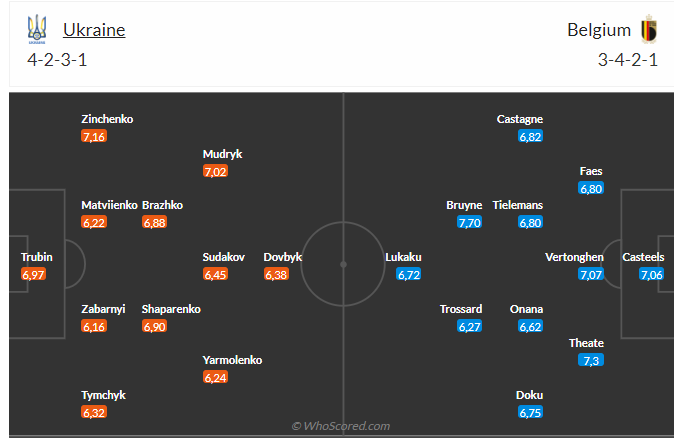674x438 pixels.
Task: Select player Dovbyk on the pitch
Action: pyautogui.click(x=283, y=257)
